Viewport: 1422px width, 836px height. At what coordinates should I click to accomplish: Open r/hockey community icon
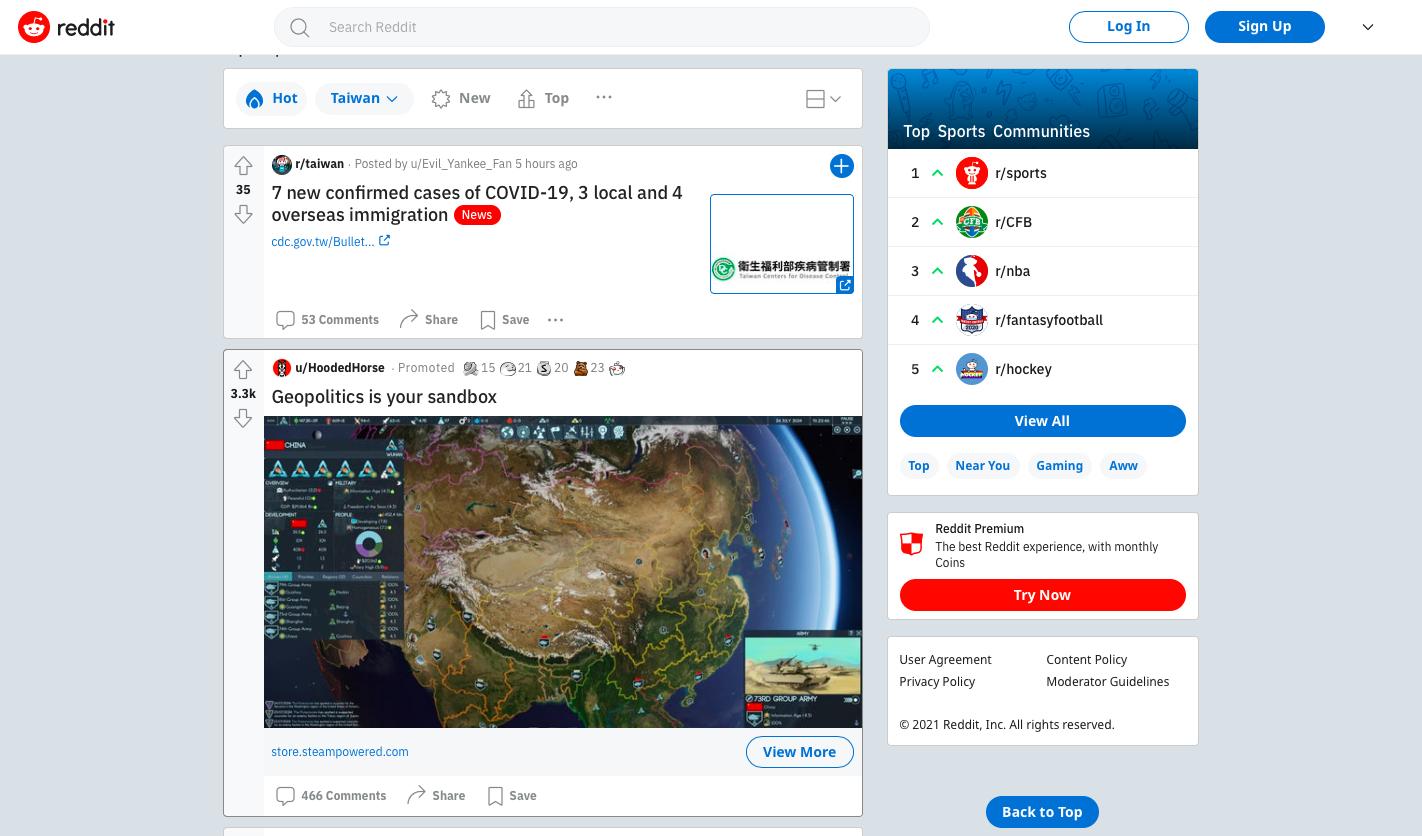coord(972,369)
